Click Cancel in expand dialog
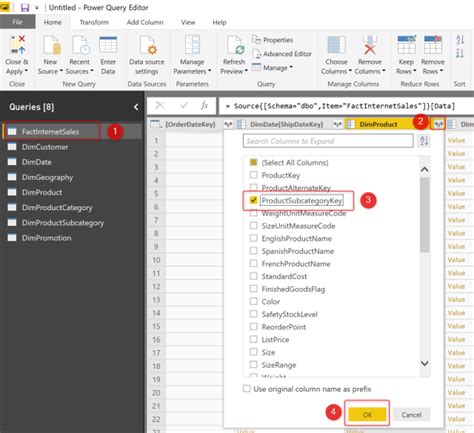Viewport: 474px width, 433px height. [x=411, y=414]
